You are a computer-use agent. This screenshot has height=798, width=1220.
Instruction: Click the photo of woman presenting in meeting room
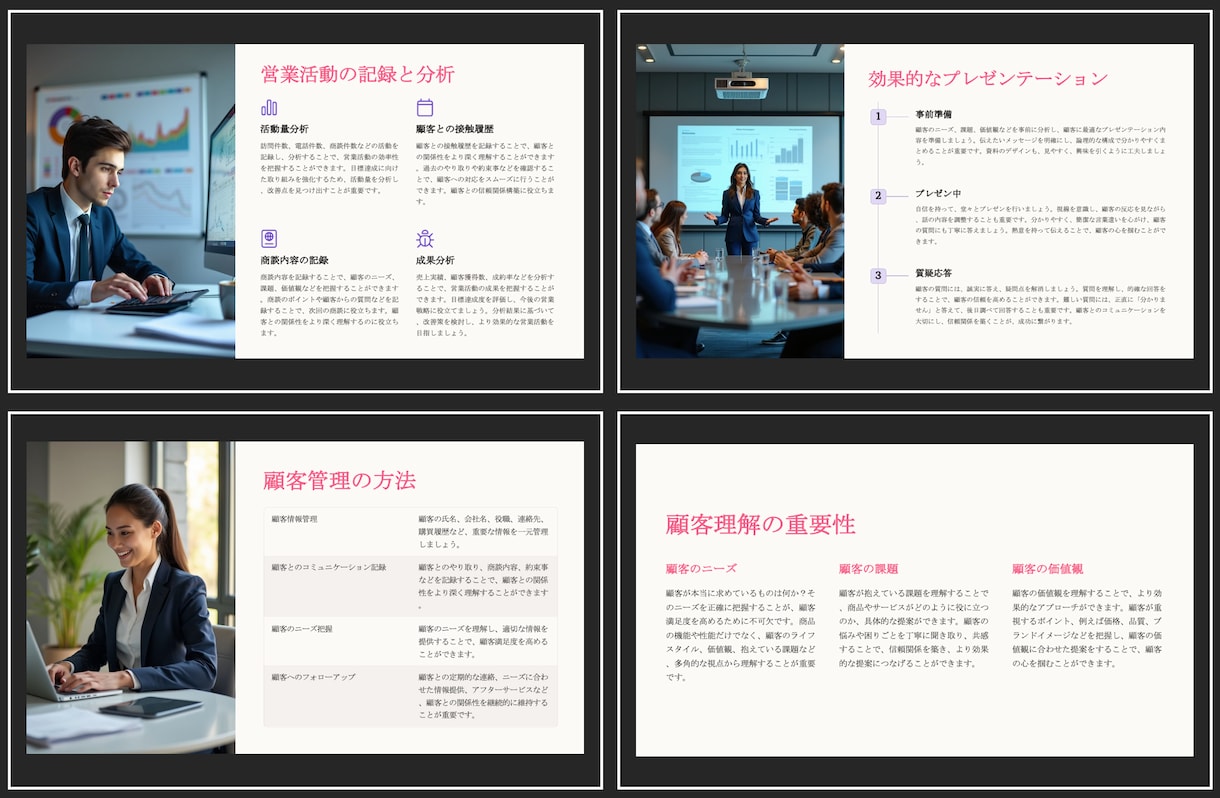pyautogui.click(x=740, y=201)
